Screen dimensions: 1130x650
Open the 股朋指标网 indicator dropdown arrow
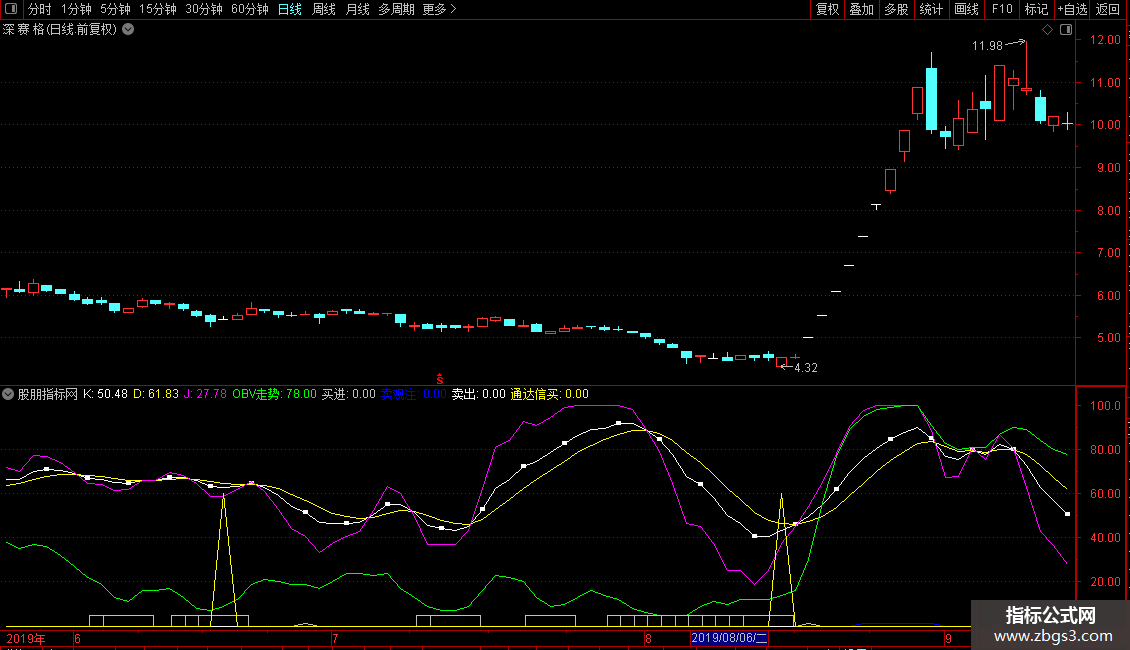click(x=8, y=394)
